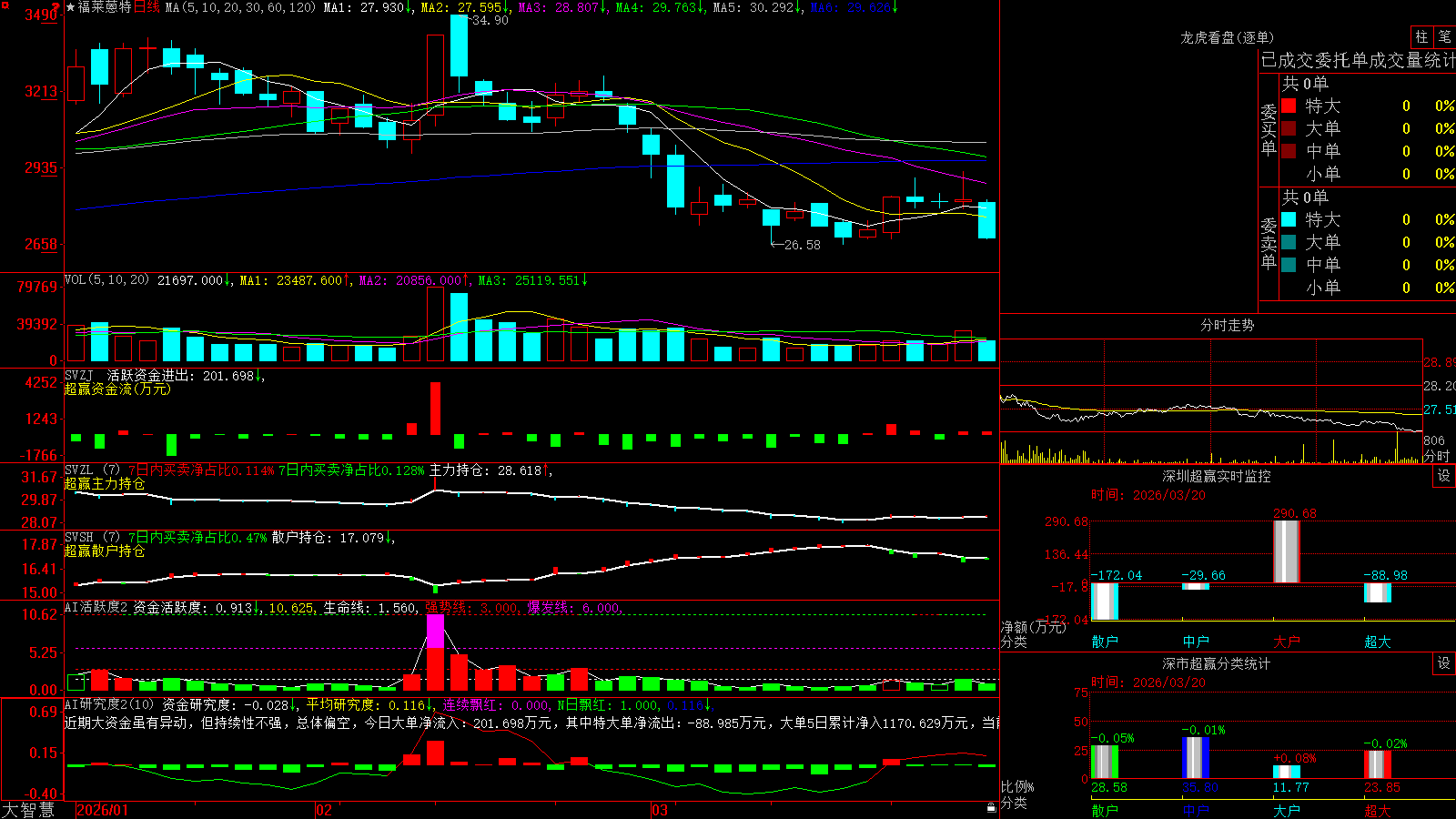Image resolution: width=1456 pixels, height=819 pixels.
Task: Click the MA3: 28.807 value
Action: (562, 7)
